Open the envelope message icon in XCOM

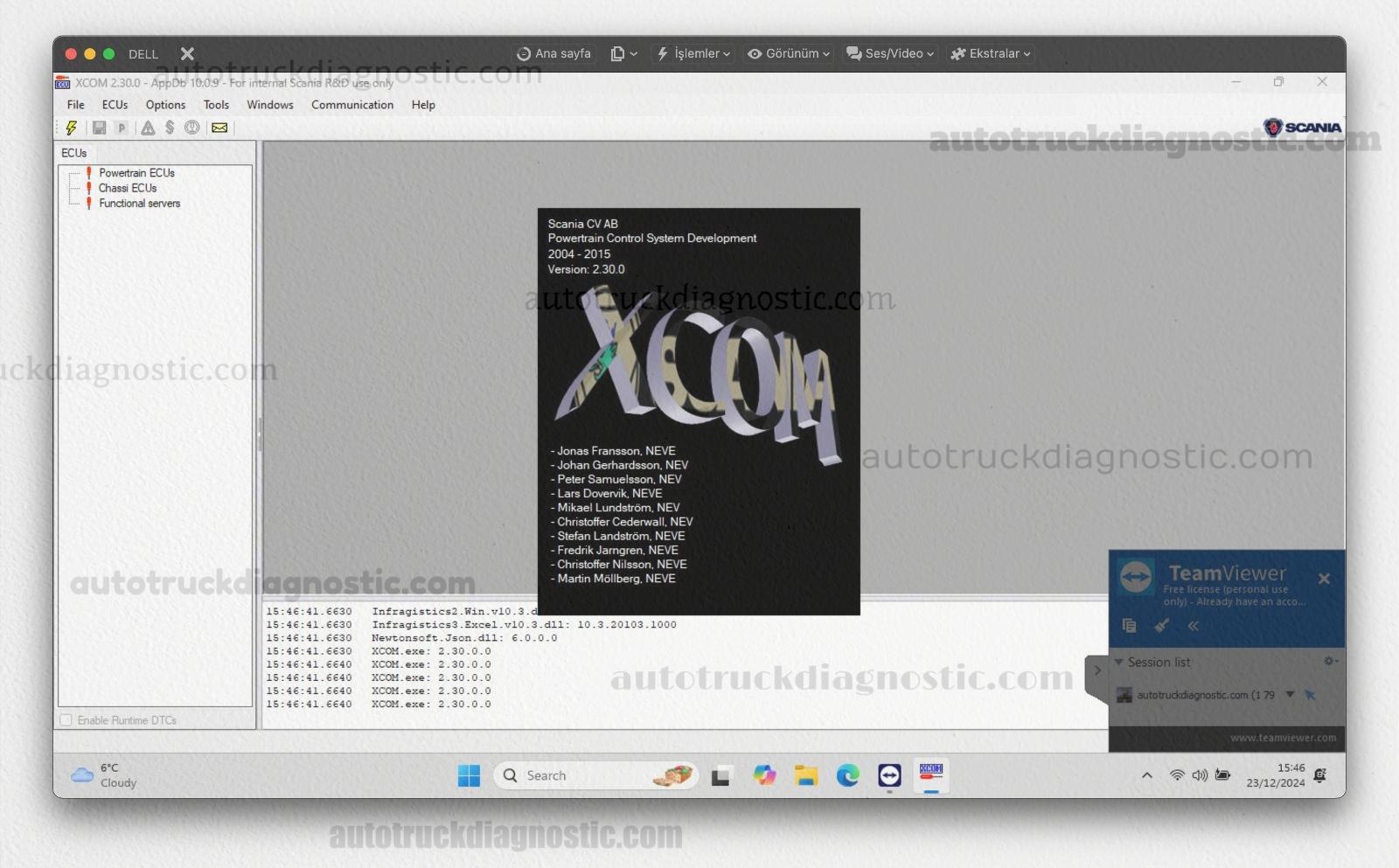[219, 128]
